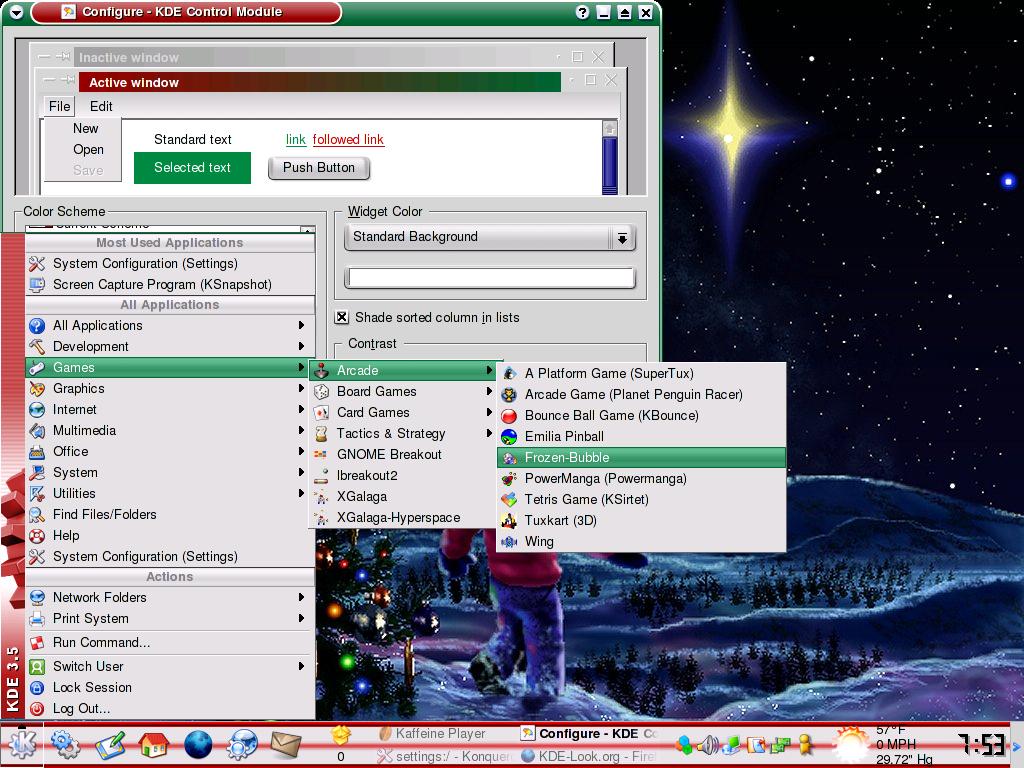Image resolution: width=1024 pixels, height=768 pixels.
Task: Open Find Files/Folders
Action: point(168,515)
